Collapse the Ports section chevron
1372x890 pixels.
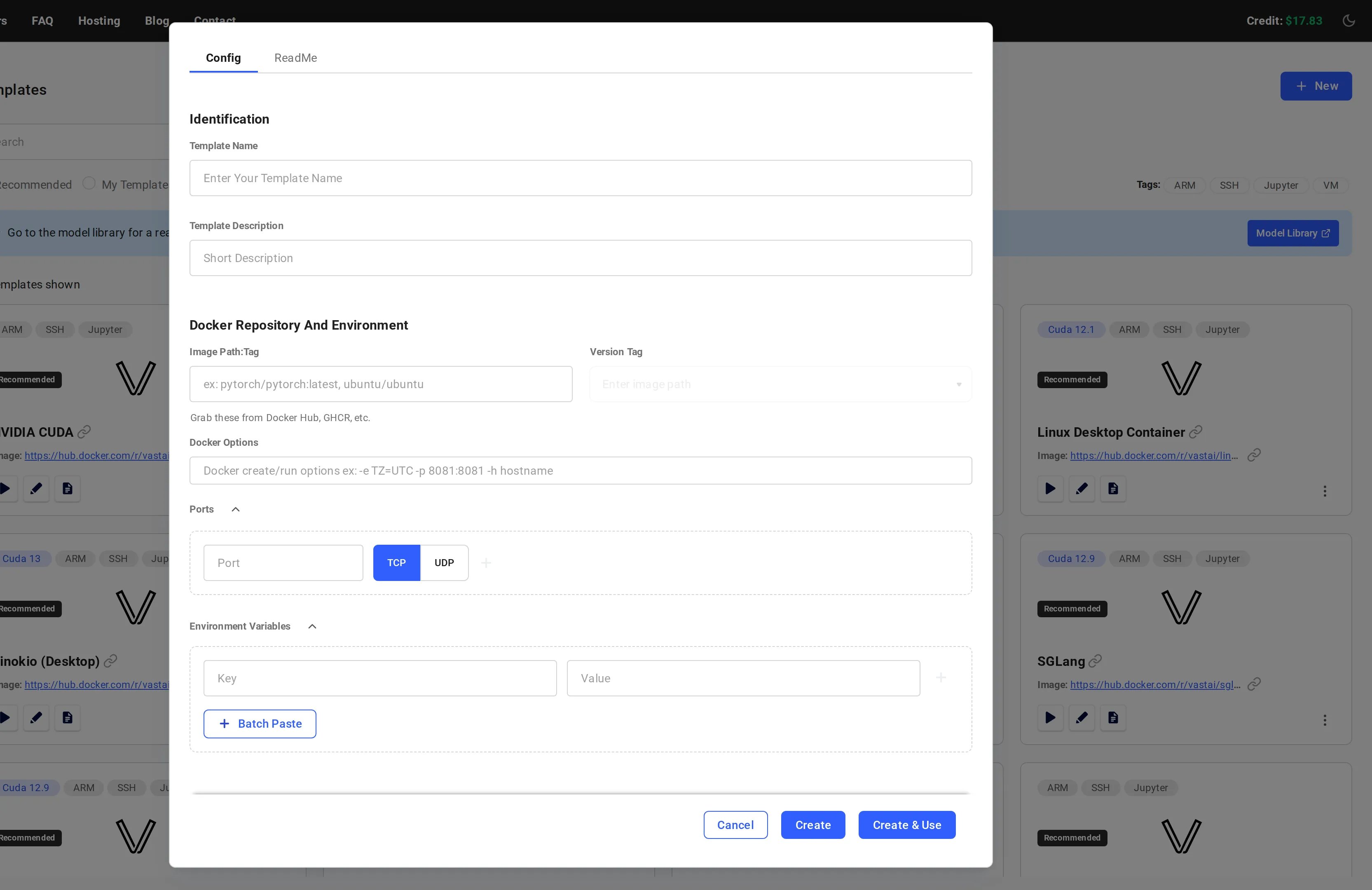[x=236, y=509]
